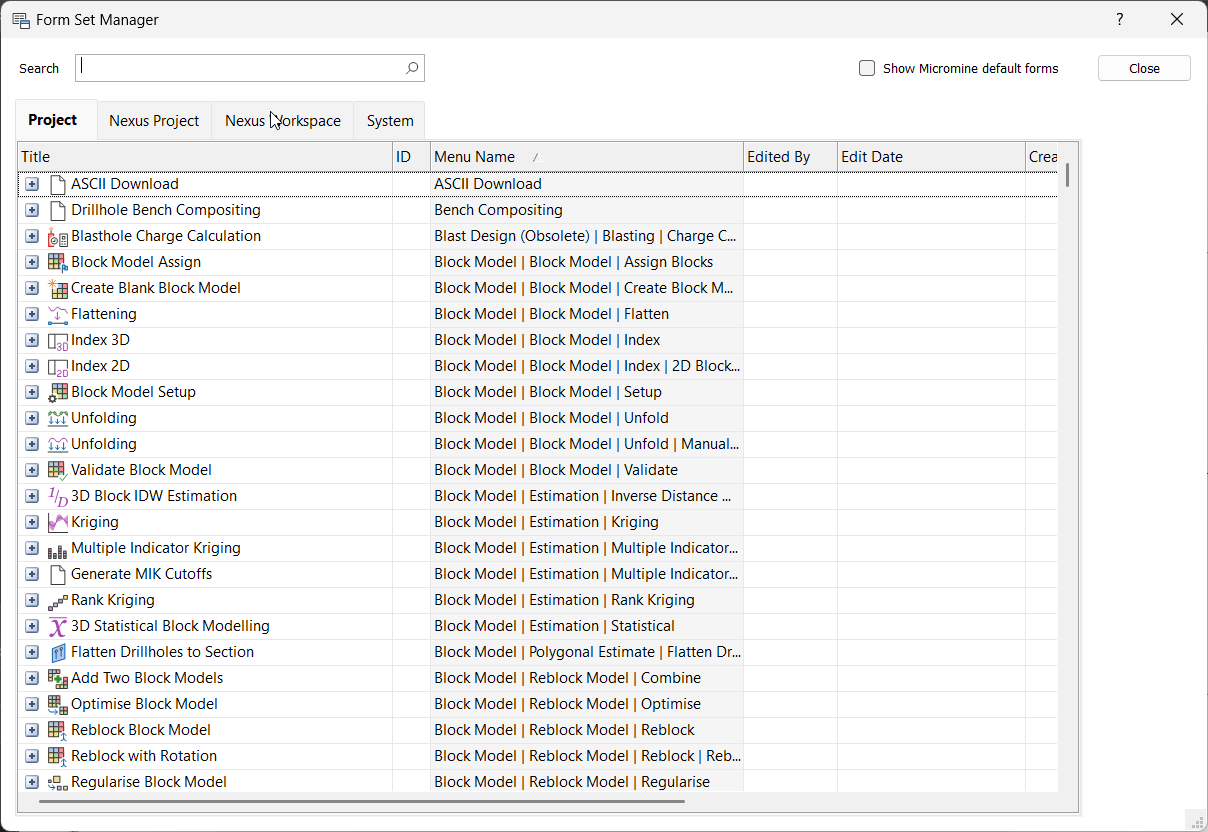Click the Drillhole Bench Compositing row icon
The width and height of the screenshot is (1208, 832).
(x=58, y=210)
